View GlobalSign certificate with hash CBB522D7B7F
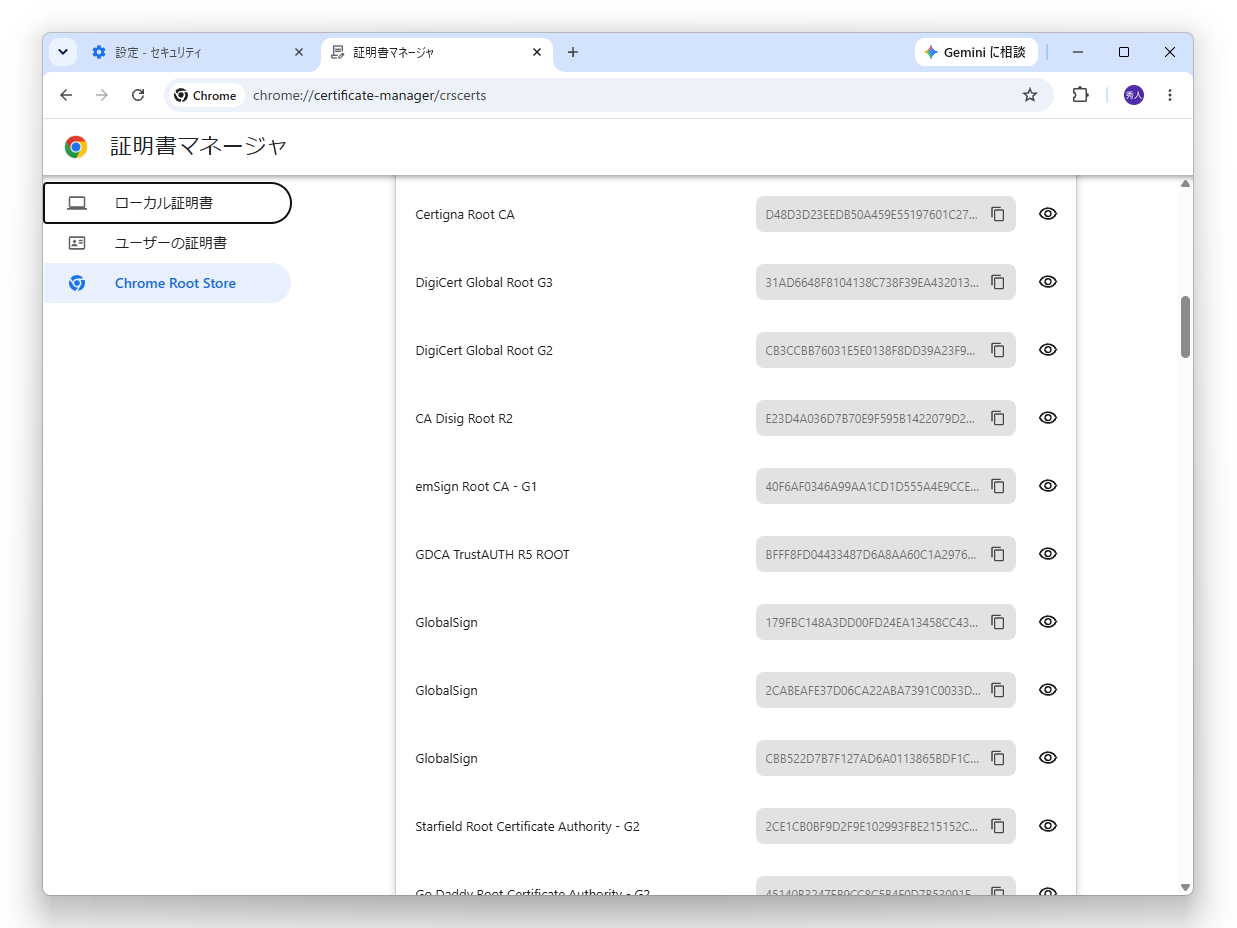 tap(1048, 758)
